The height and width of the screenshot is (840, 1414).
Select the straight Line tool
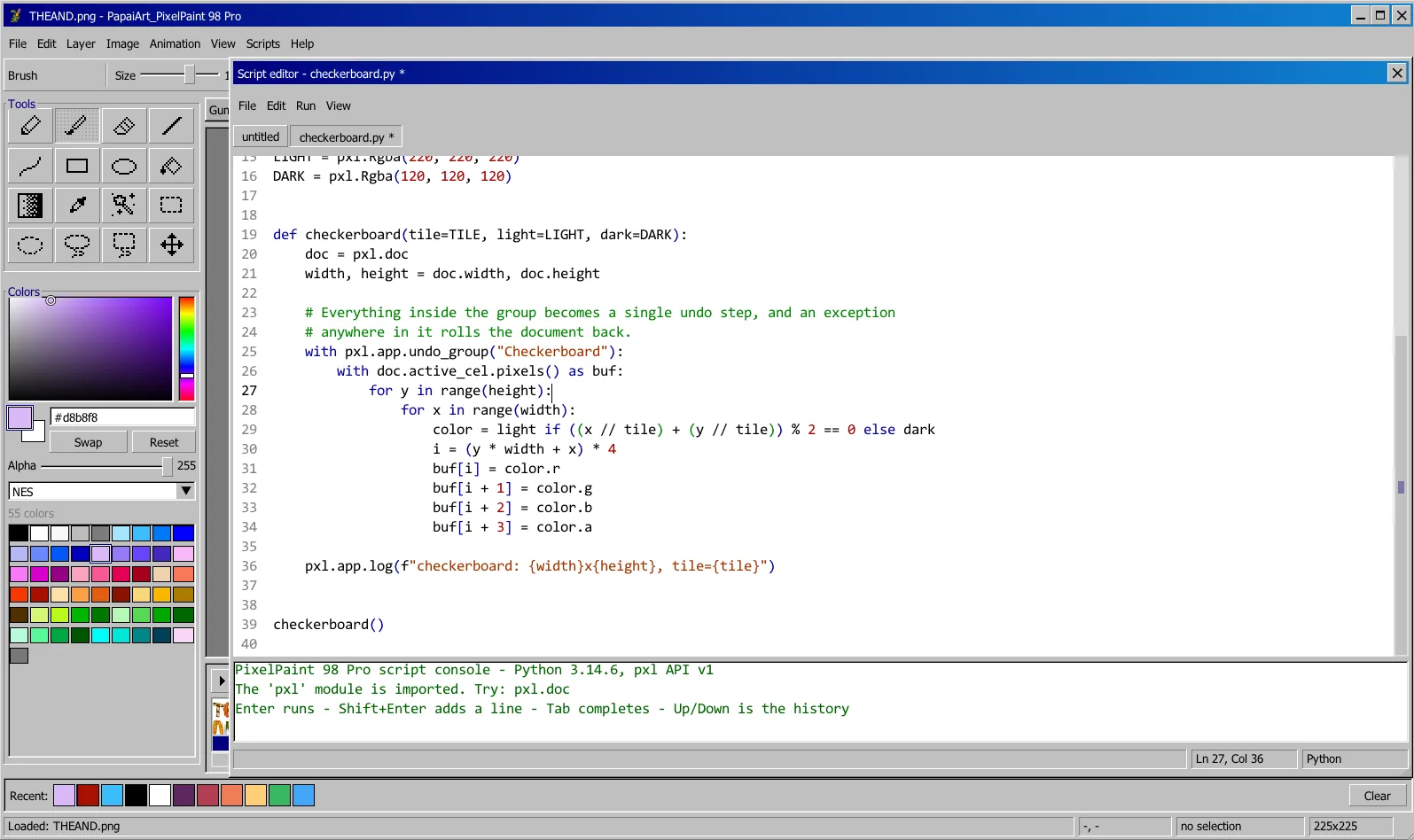[x=171, y=126]
